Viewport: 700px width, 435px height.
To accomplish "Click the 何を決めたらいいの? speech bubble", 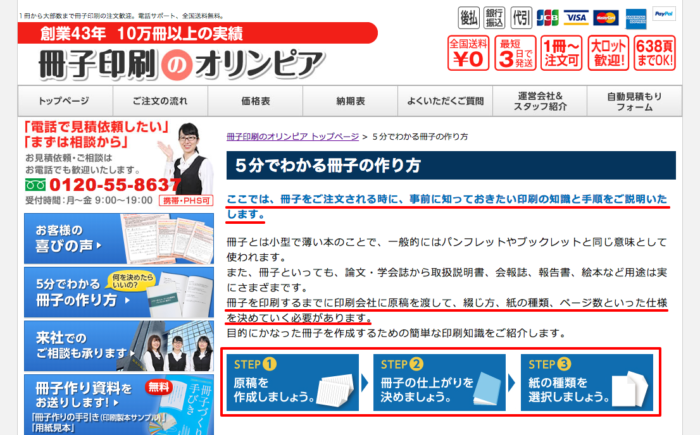I will point(132,281).
